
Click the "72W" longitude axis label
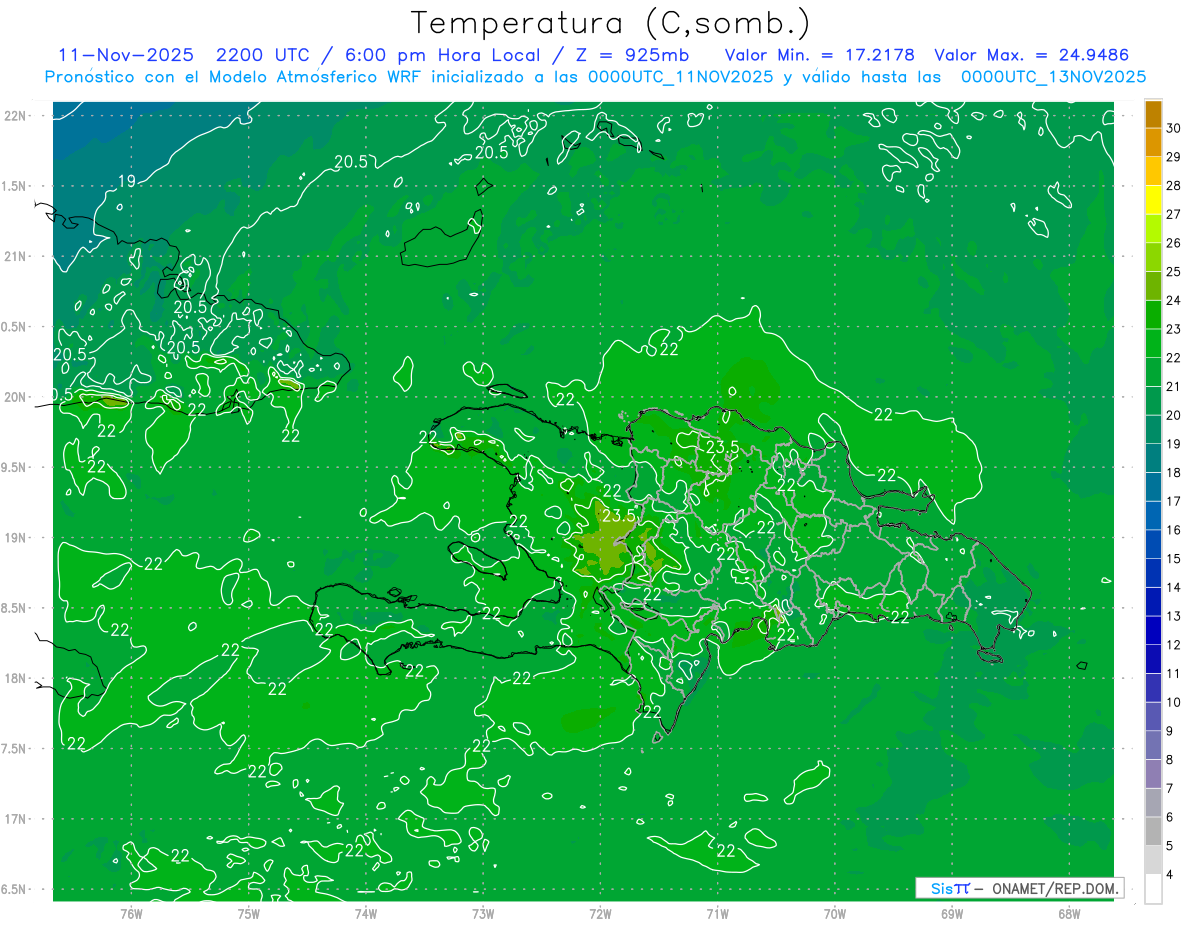click(600, 913)
